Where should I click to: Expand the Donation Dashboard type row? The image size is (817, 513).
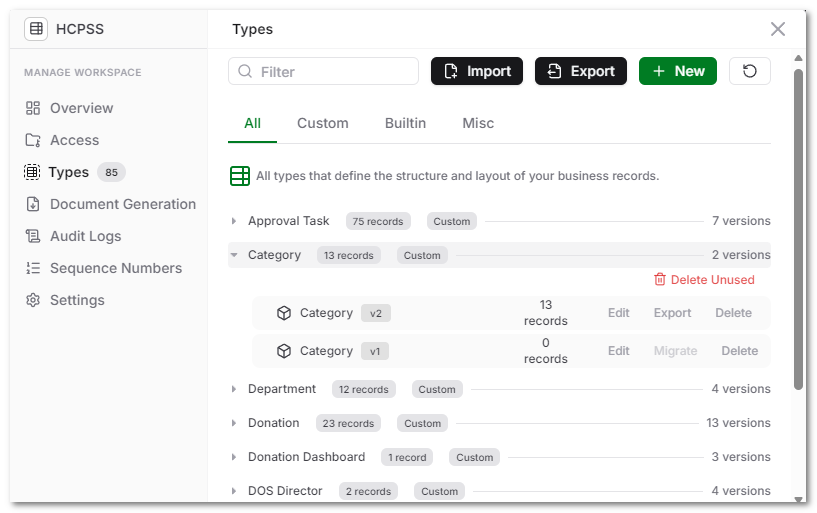point(234,457)
